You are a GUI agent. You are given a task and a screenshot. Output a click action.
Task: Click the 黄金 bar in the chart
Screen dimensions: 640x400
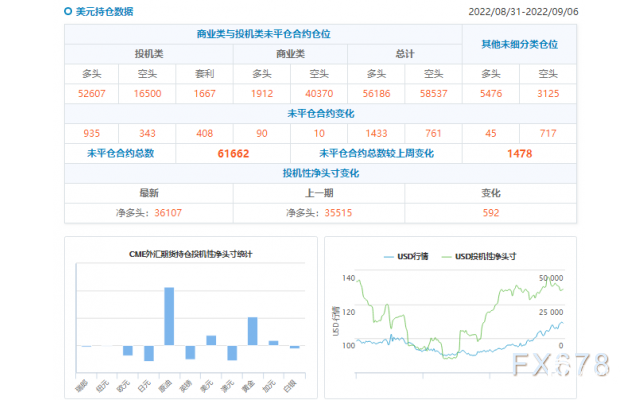253,331
